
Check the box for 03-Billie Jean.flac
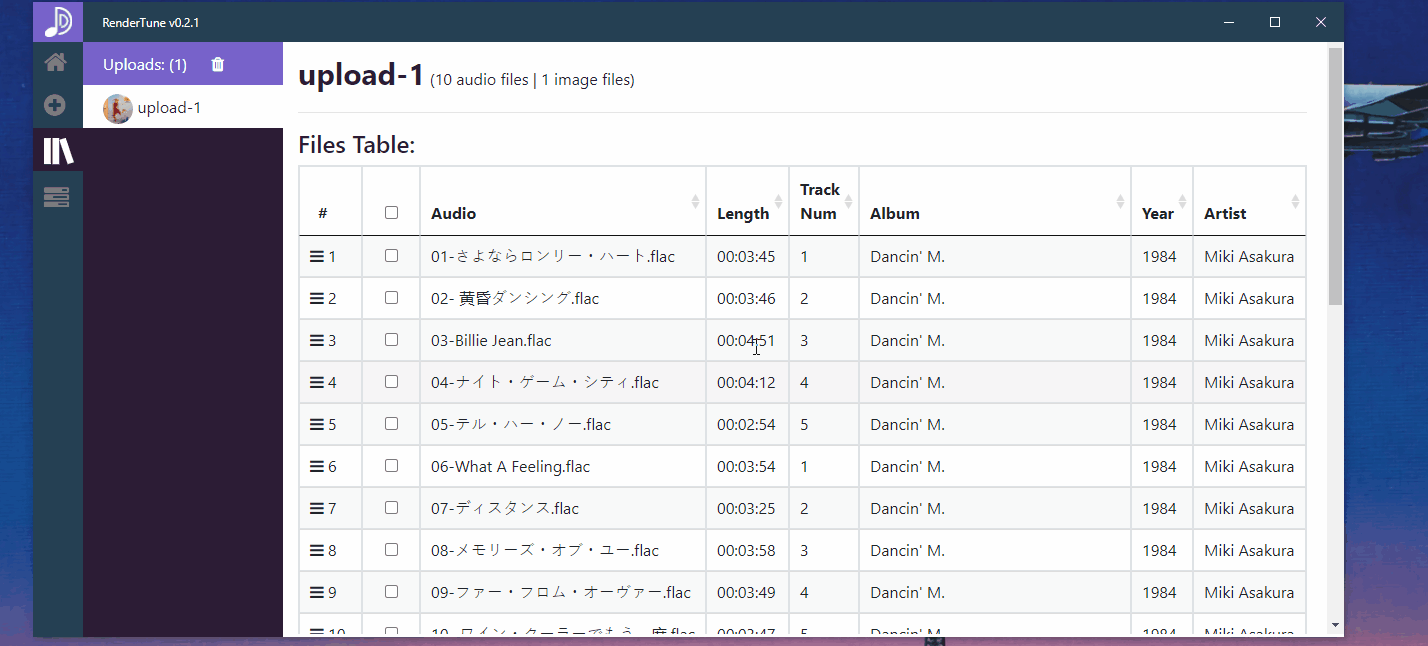point(391,340)
